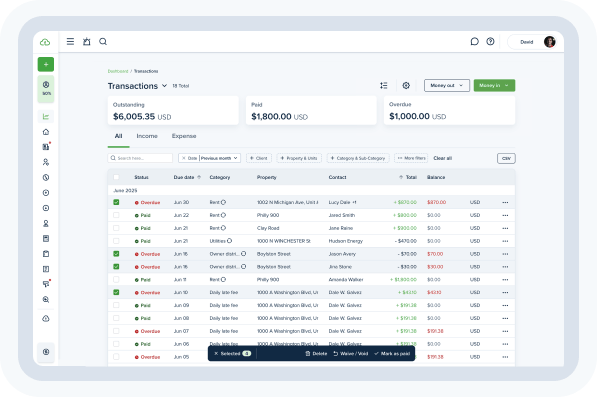Add a Category & Sub-Category filter
The image size is (597, 397).
click(358, 158)
